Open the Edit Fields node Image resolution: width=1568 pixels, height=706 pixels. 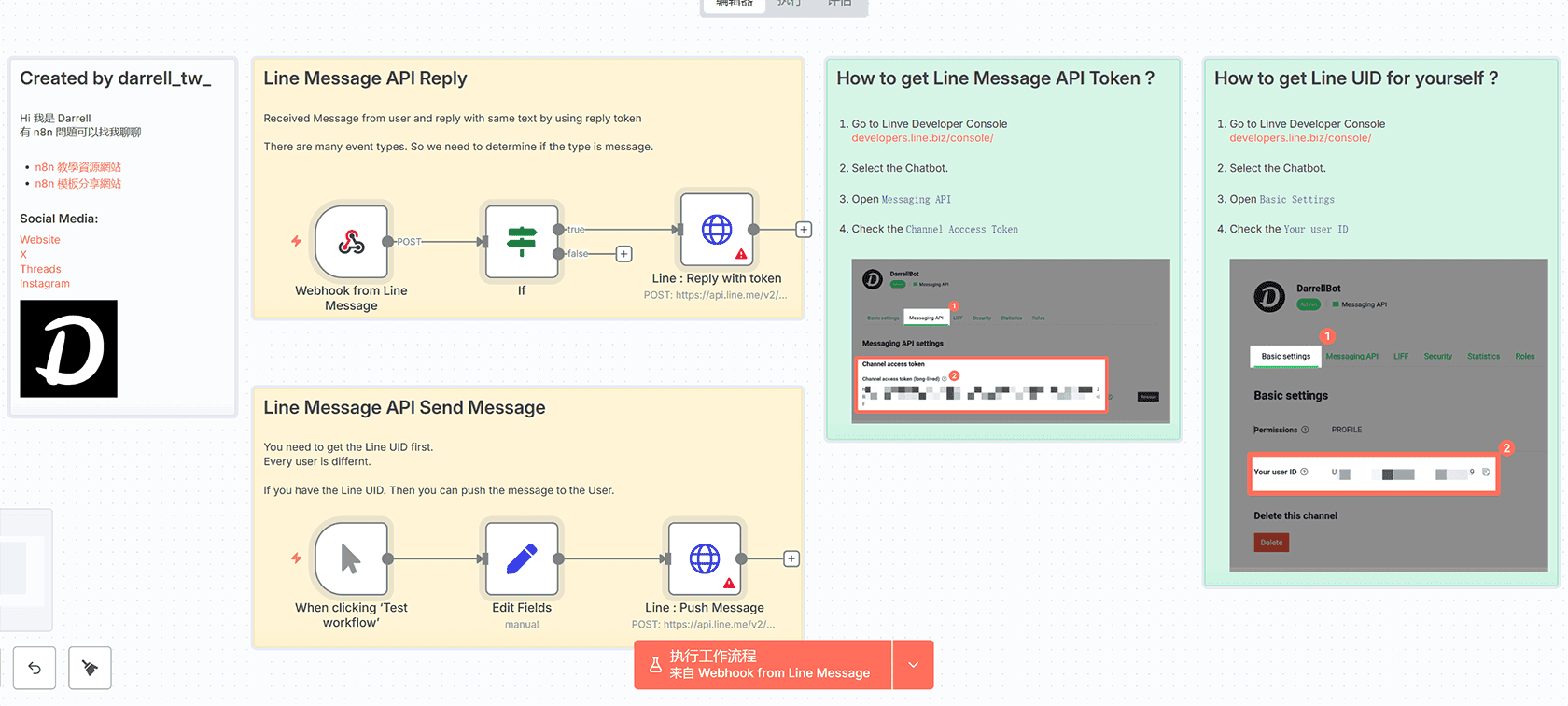point(521,559)
